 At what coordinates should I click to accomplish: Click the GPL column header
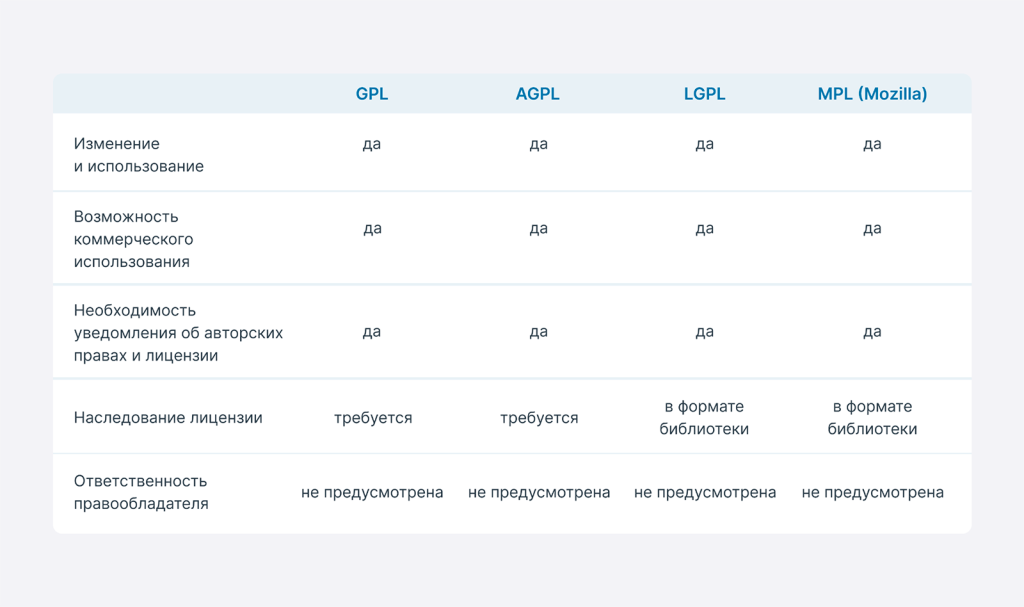(x=372, y=94)
